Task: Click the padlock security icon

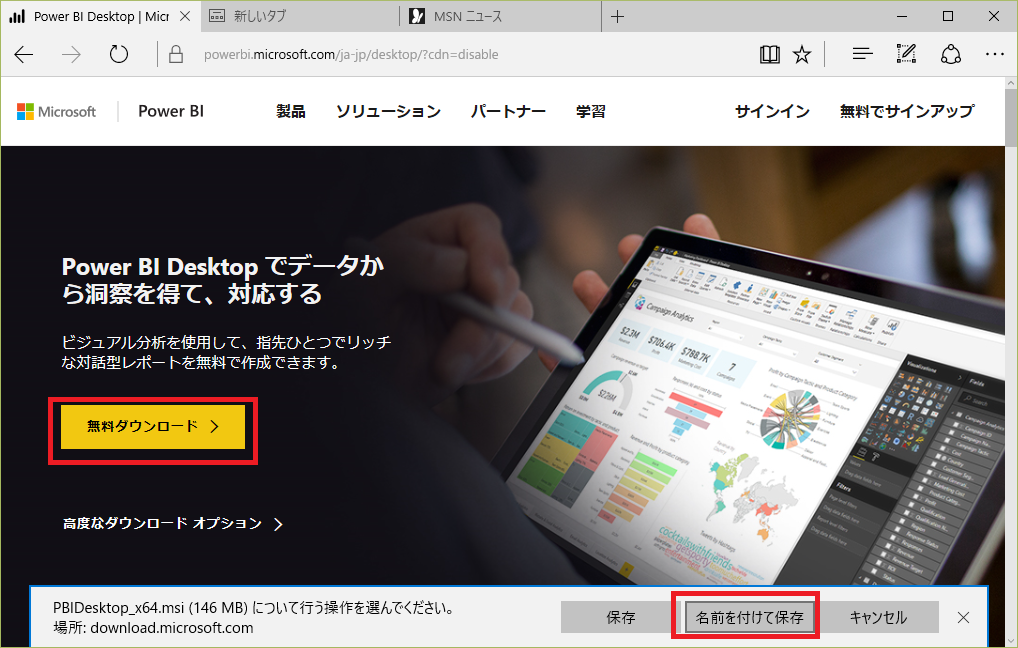Action: point(175,54)
